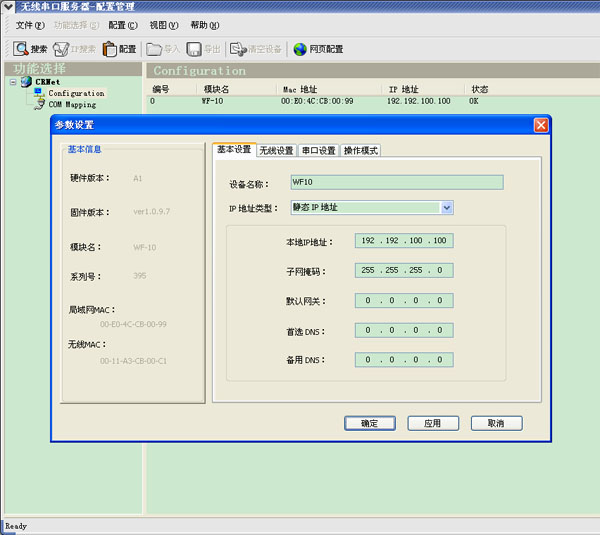Click the firmware version ver1.0.9.7 text
600x535 pixels.
(x=152, y=211)
